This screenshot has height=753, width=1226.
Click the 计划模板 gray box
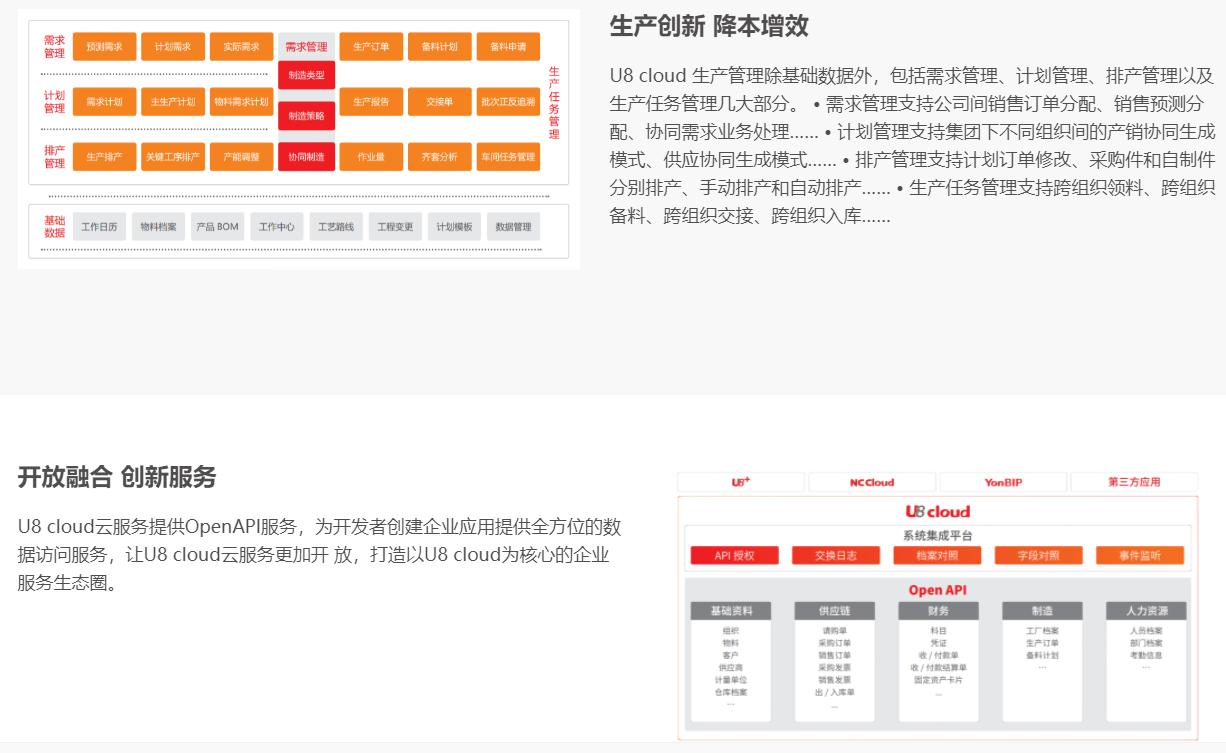[x=454, y=227]
